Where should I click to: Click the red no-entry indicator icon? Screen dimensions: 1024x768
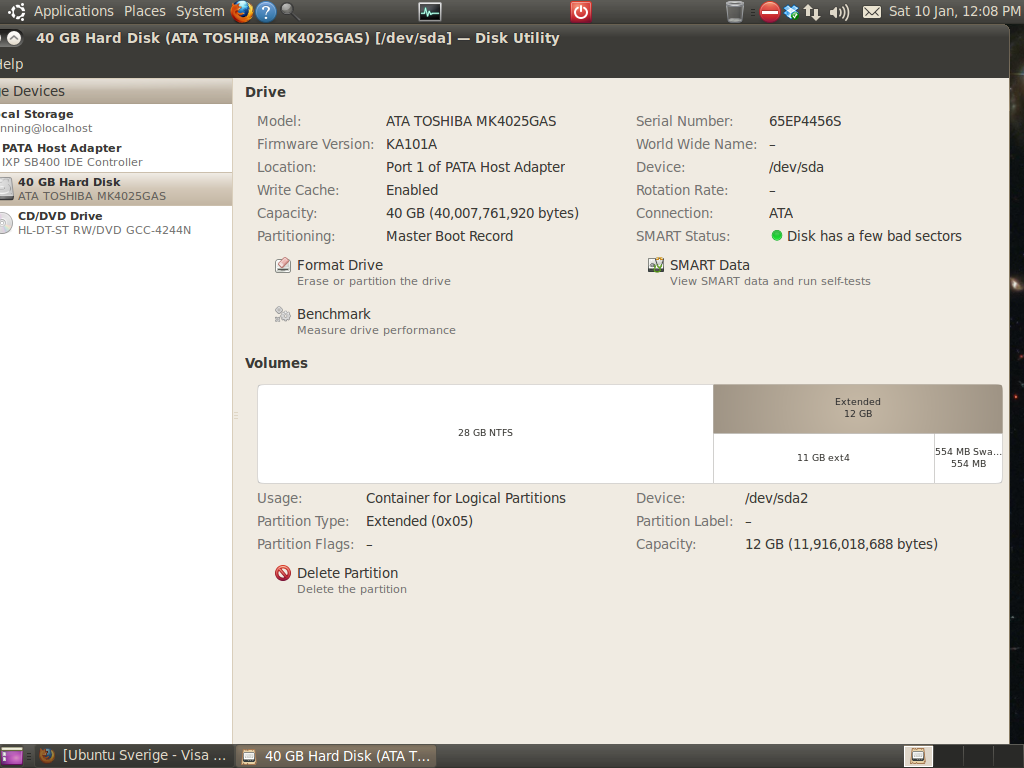tap(770, 11)
